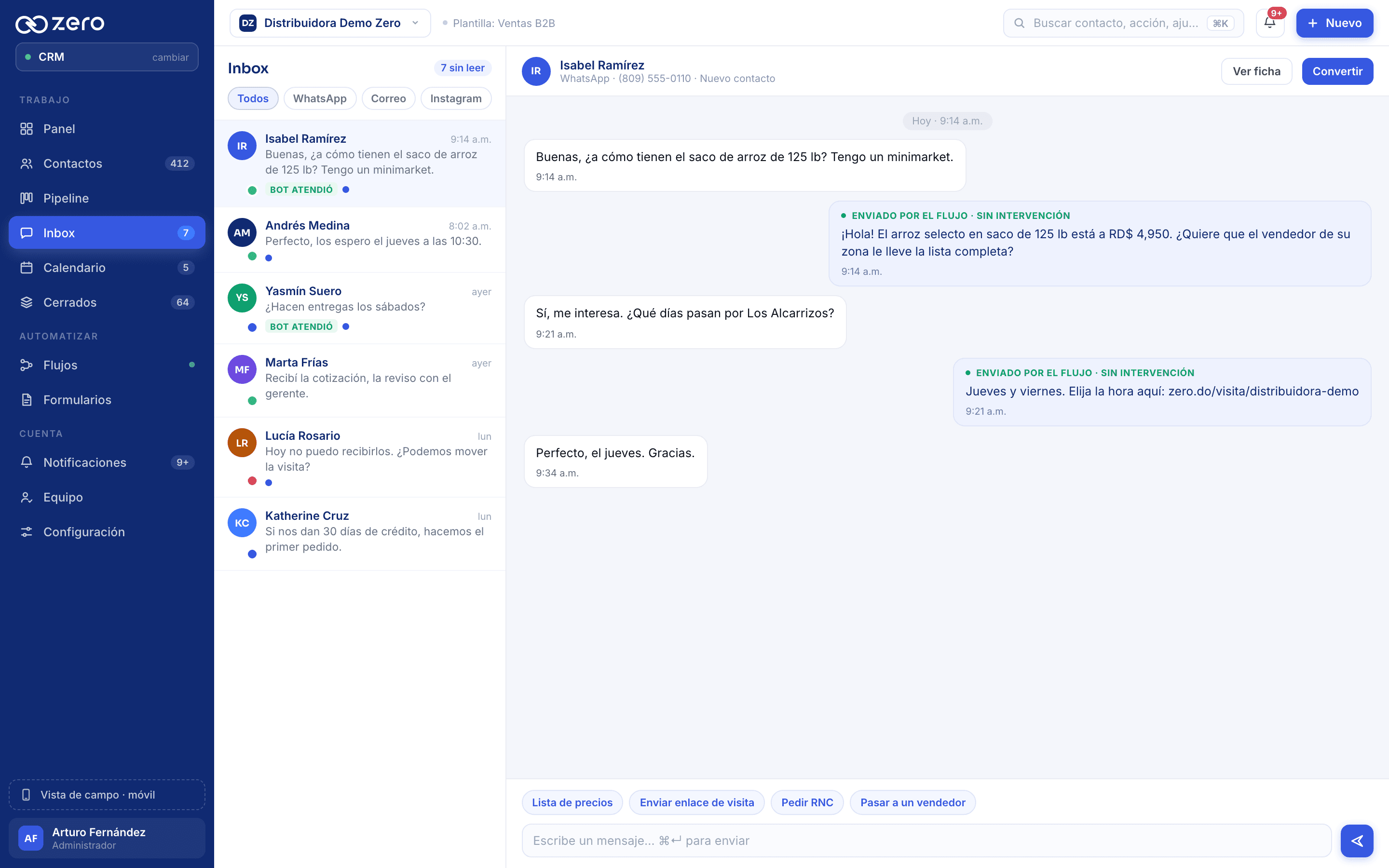
Task: Open the Andrés Medina conversation
Action: (x=360, y=240)
